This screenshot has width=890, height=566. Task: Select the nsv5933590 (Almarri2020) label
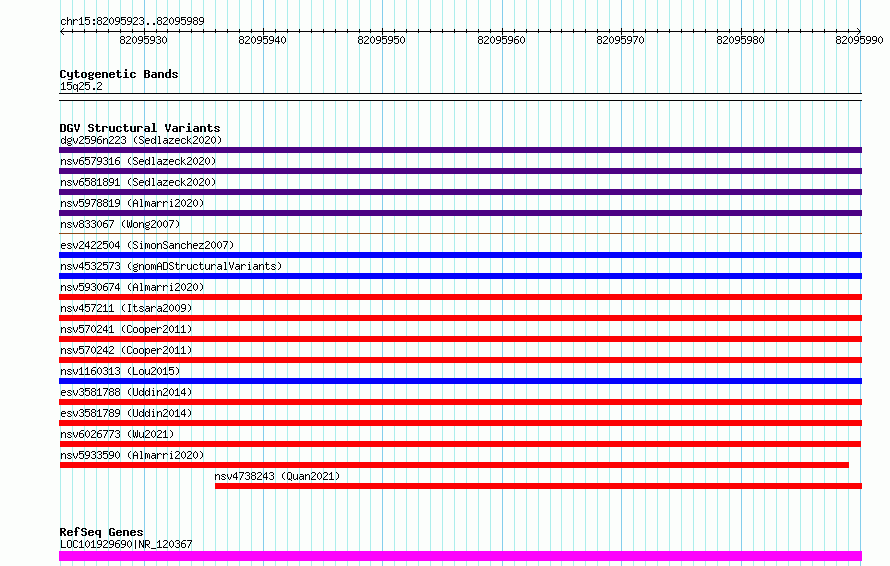tap(132, 455)
